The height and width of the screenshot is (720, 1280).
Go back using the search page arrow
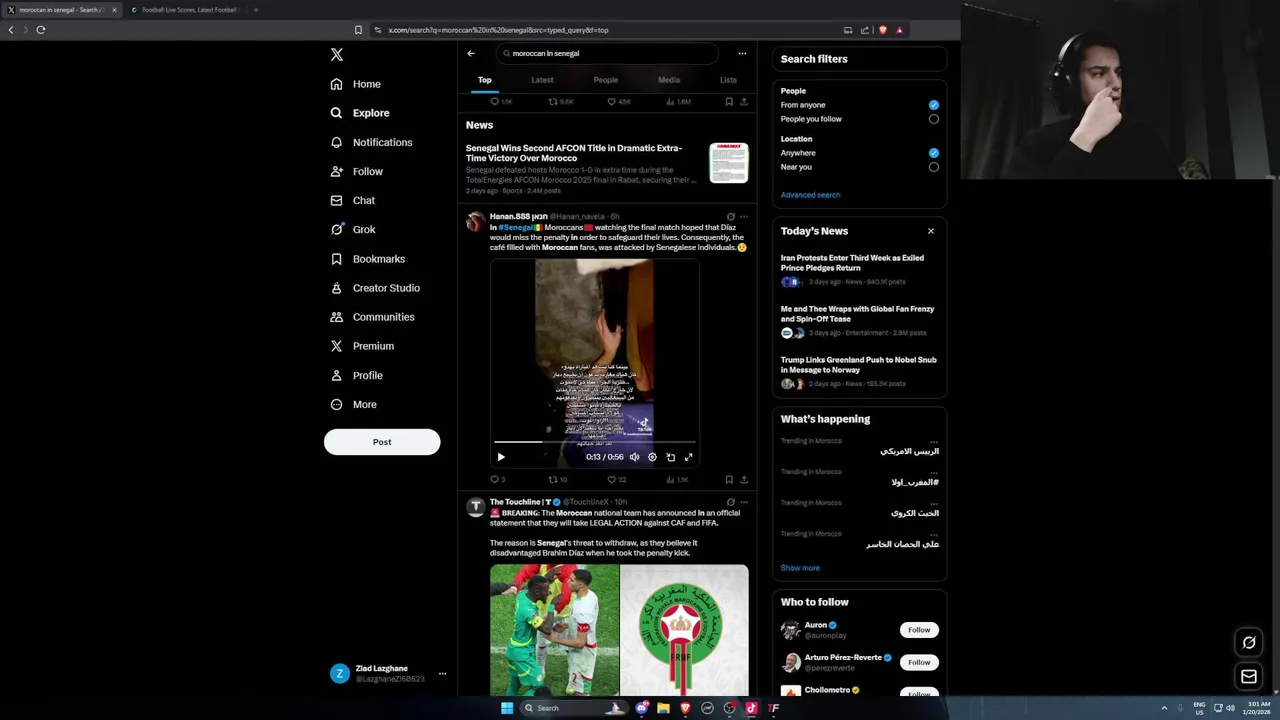tap(471, 53)
